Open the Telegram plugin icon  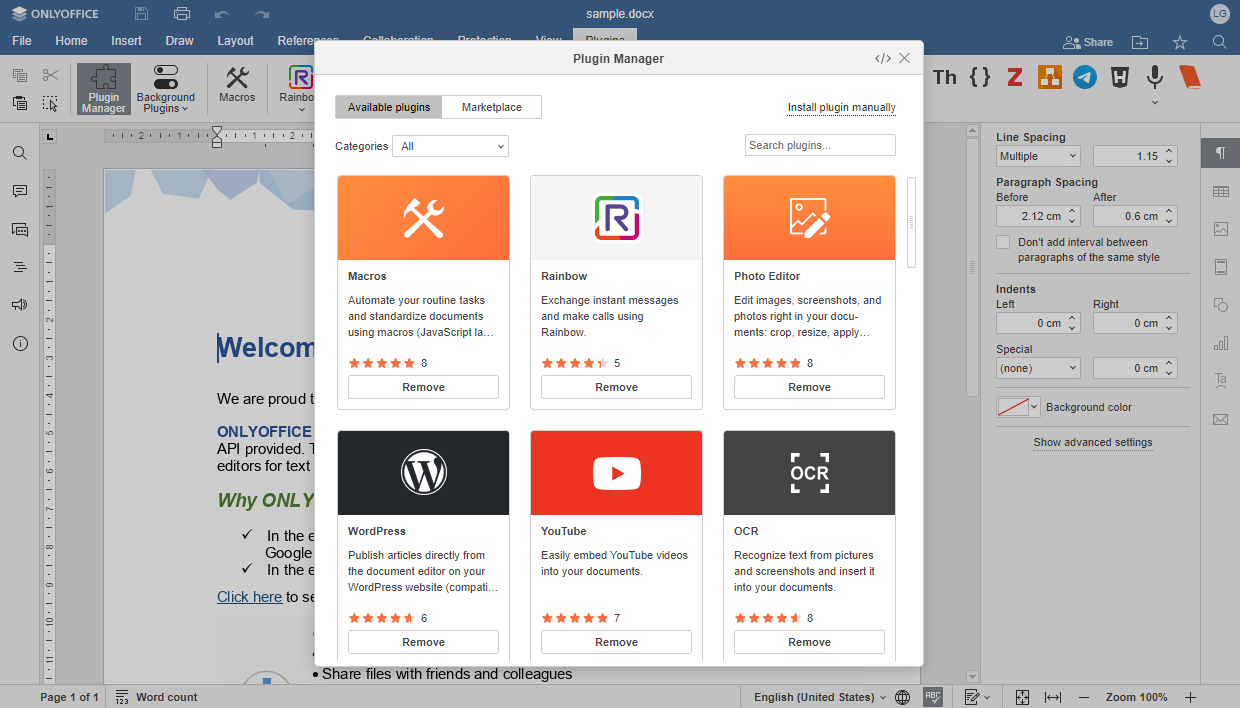tap(1084, 76)
